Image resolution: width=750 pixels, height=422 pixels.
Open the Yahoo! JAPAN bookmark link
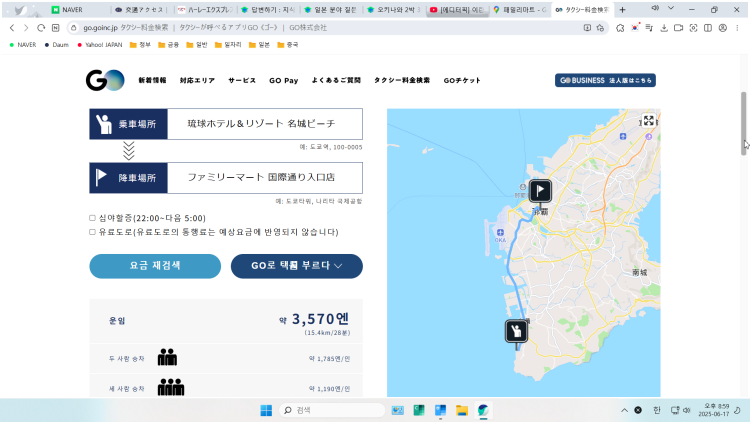coord(99,45)
